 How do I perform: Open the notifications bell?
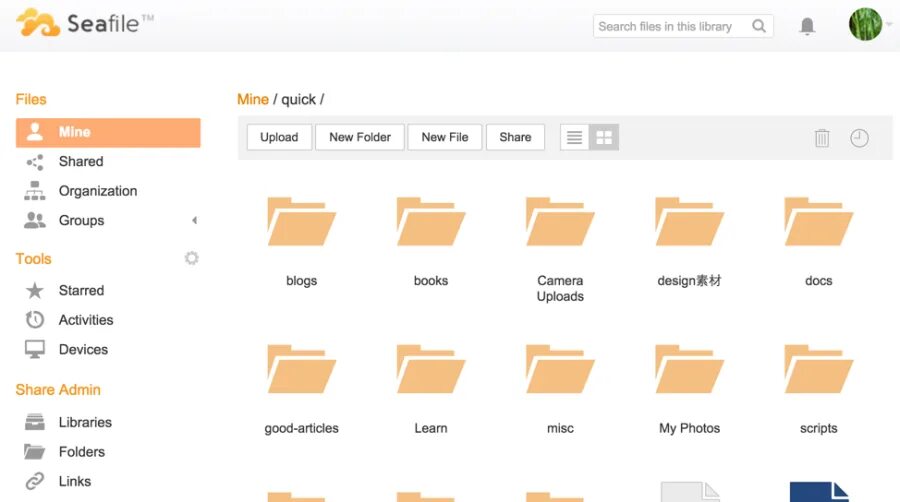click(807, 26)
